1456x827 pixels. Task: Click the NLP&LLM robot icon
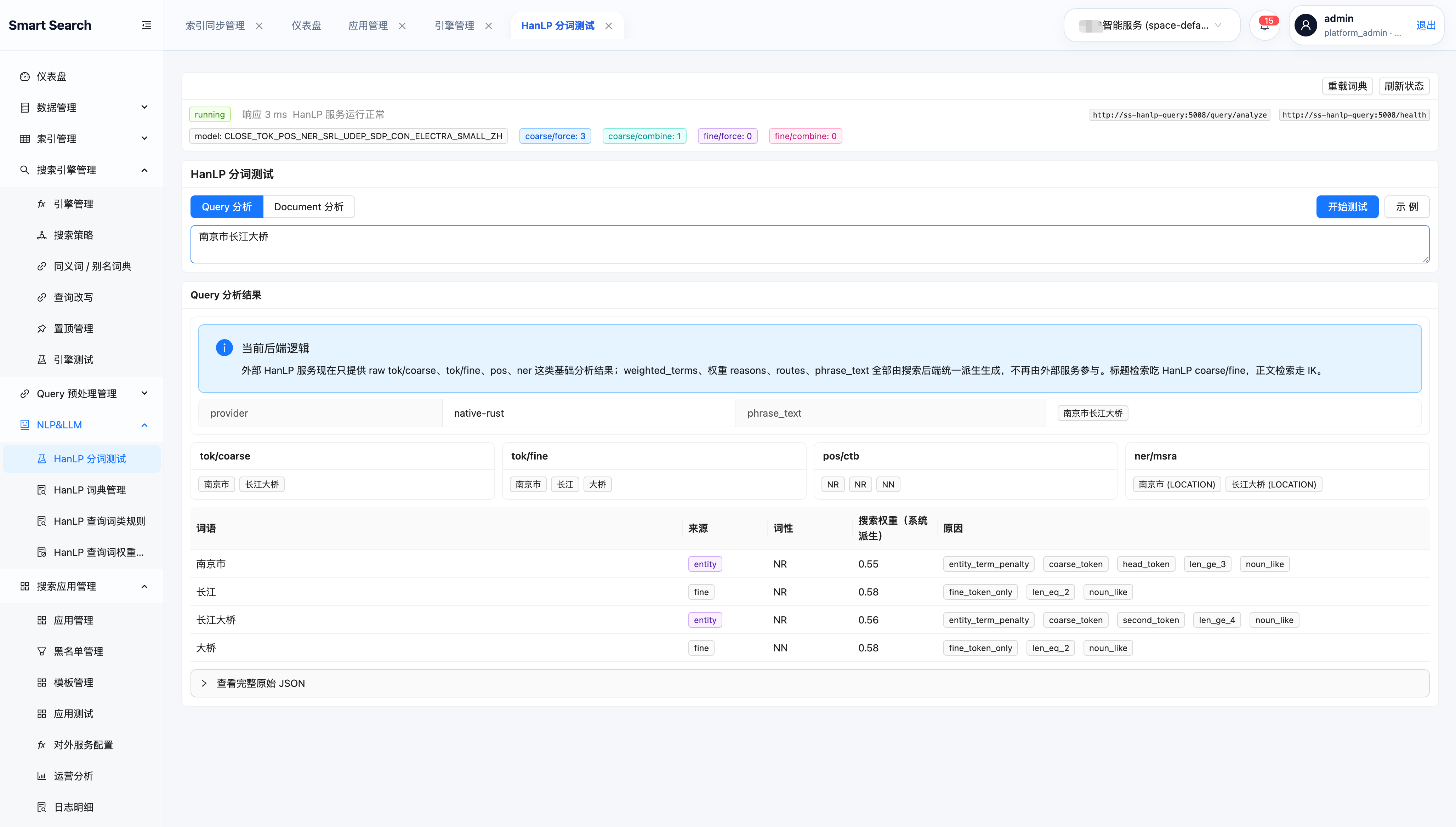[x=24, y=425]
